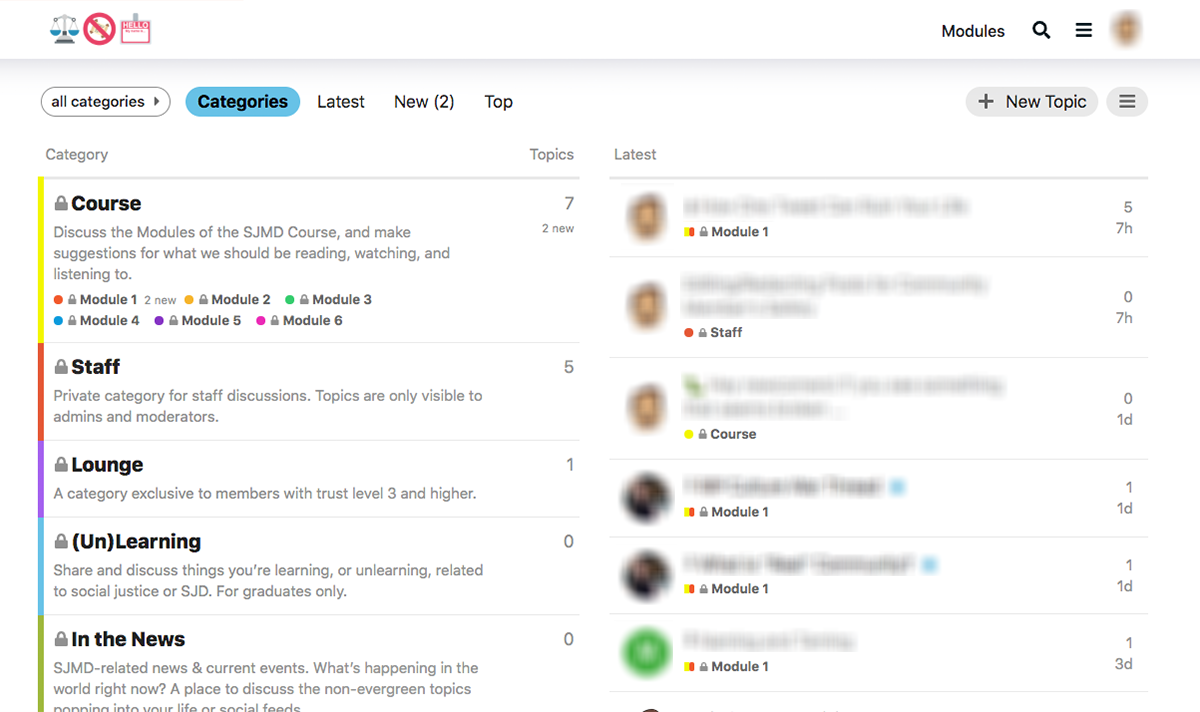
Task: Click the New Topic button
Action: pos(1032,101)
